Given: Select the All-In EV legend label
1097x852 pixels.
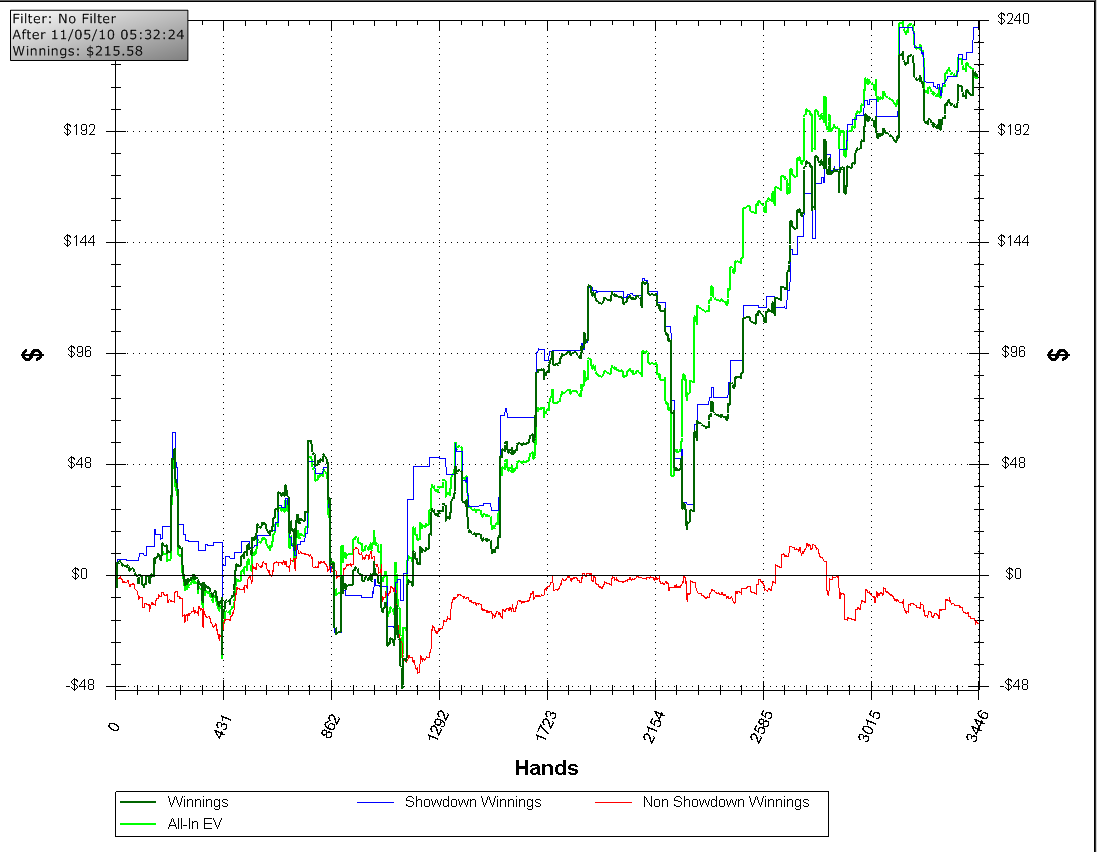Looking at the screenshot, I should click(195, 824).
